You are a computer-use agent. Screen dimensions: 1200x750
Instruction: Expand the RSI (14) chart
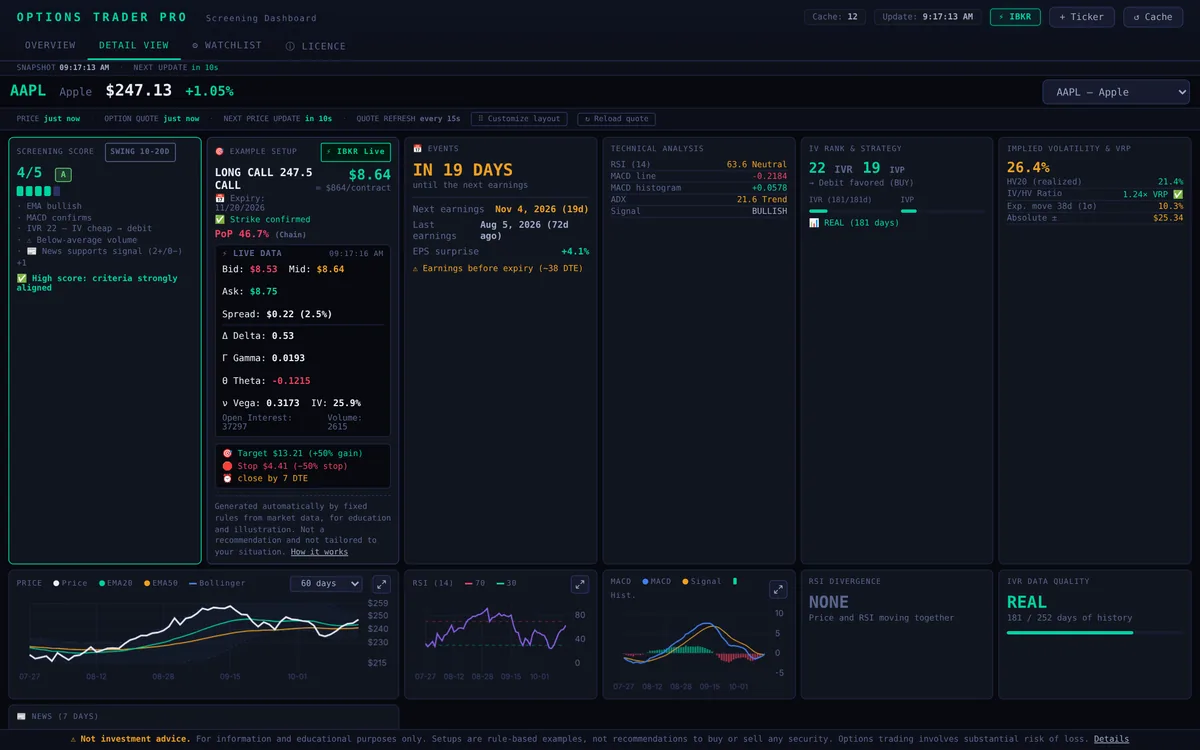coord(579,584)
